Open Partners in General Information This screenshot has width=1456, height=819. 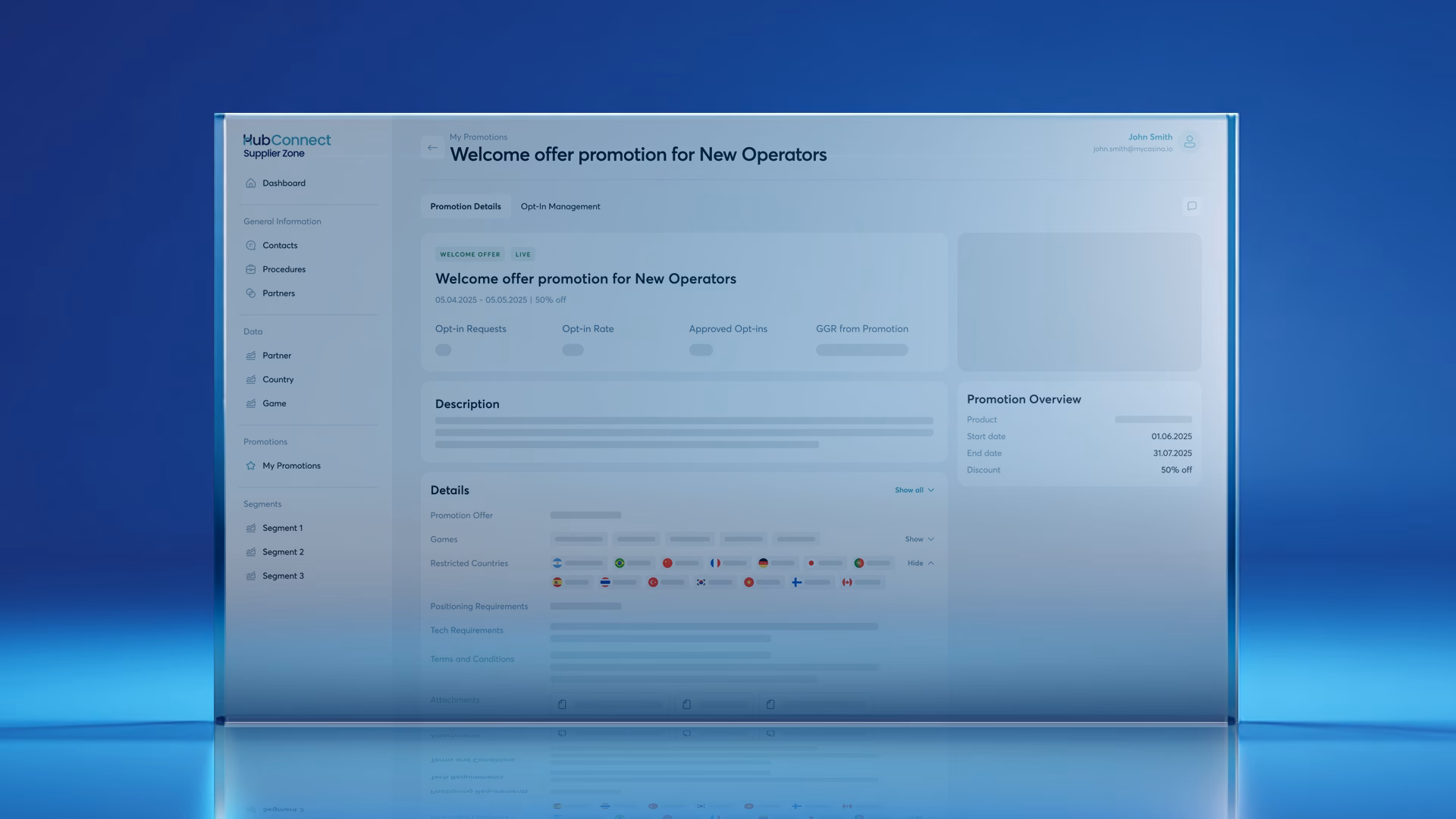click(x=278, y=293)
